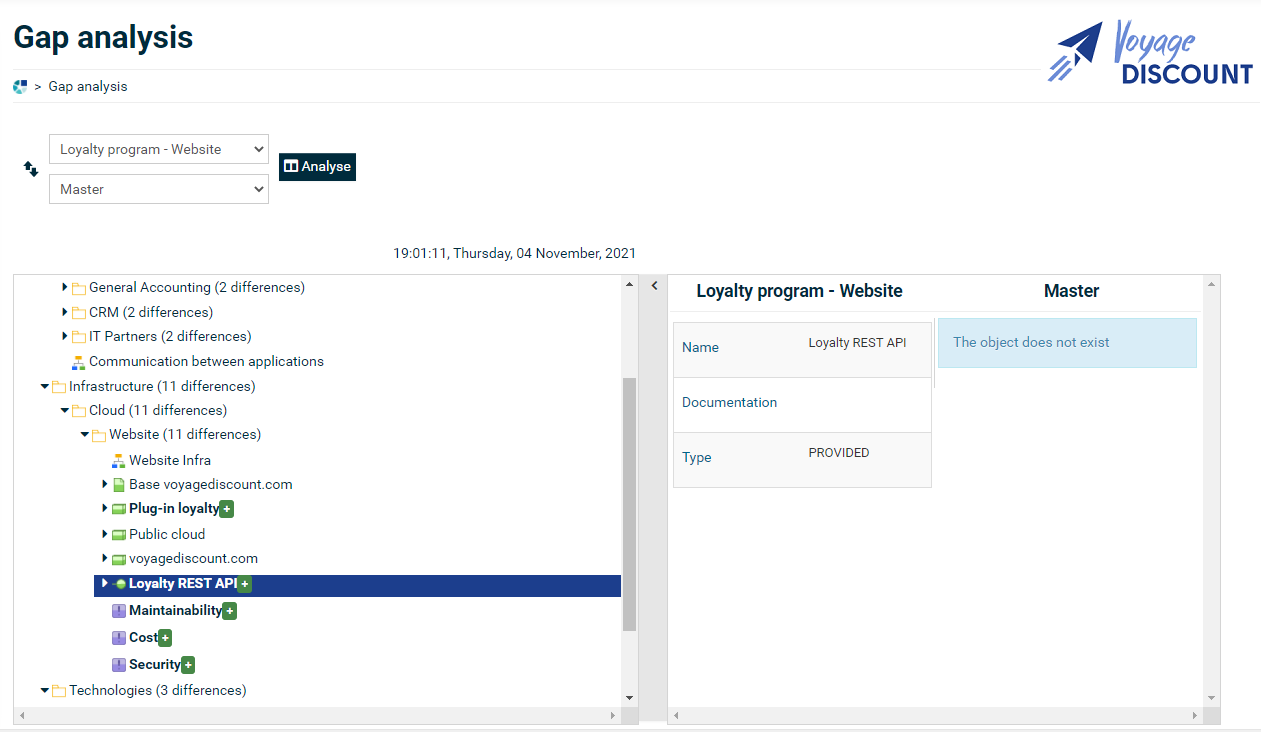
Task: Collapse the Infrastructure tree node
Action: 44,387
